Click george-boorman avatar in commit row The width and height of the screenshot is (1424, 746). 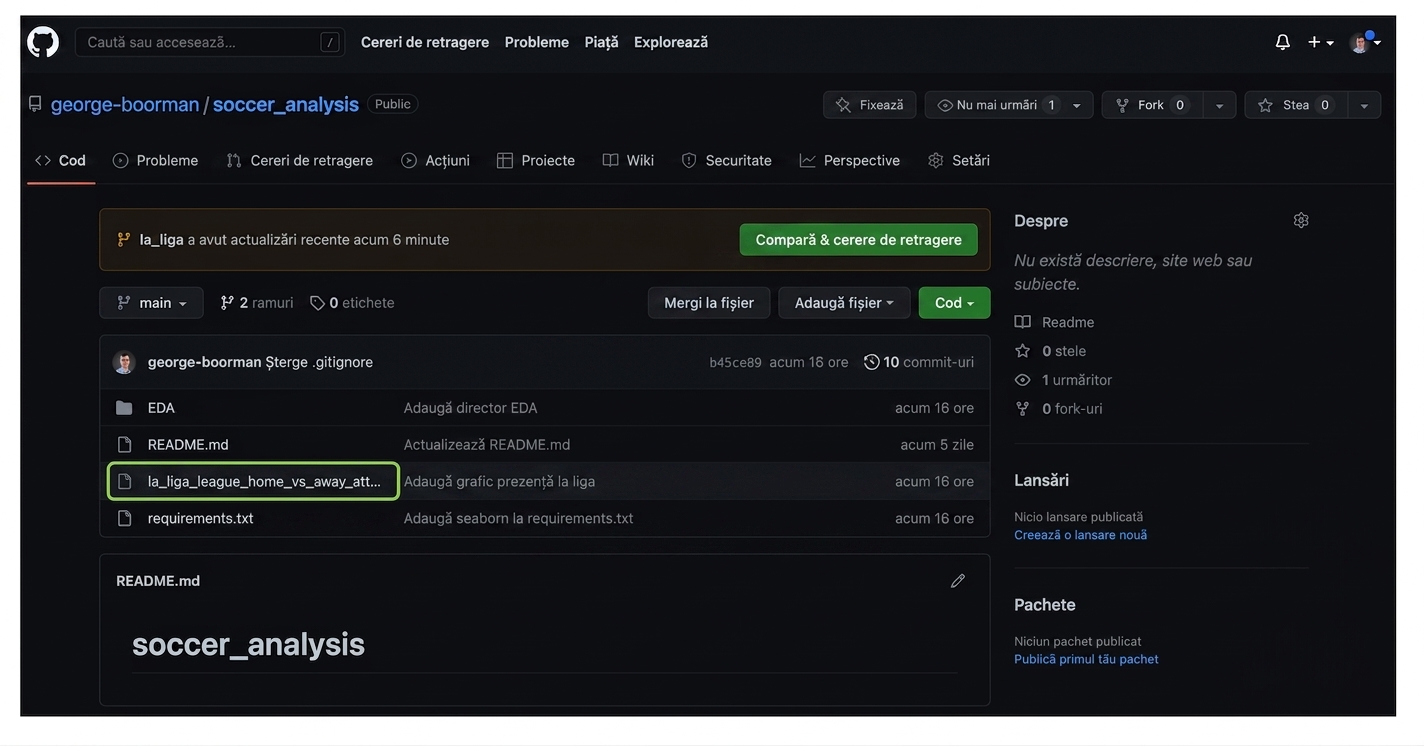click(124, 362)
